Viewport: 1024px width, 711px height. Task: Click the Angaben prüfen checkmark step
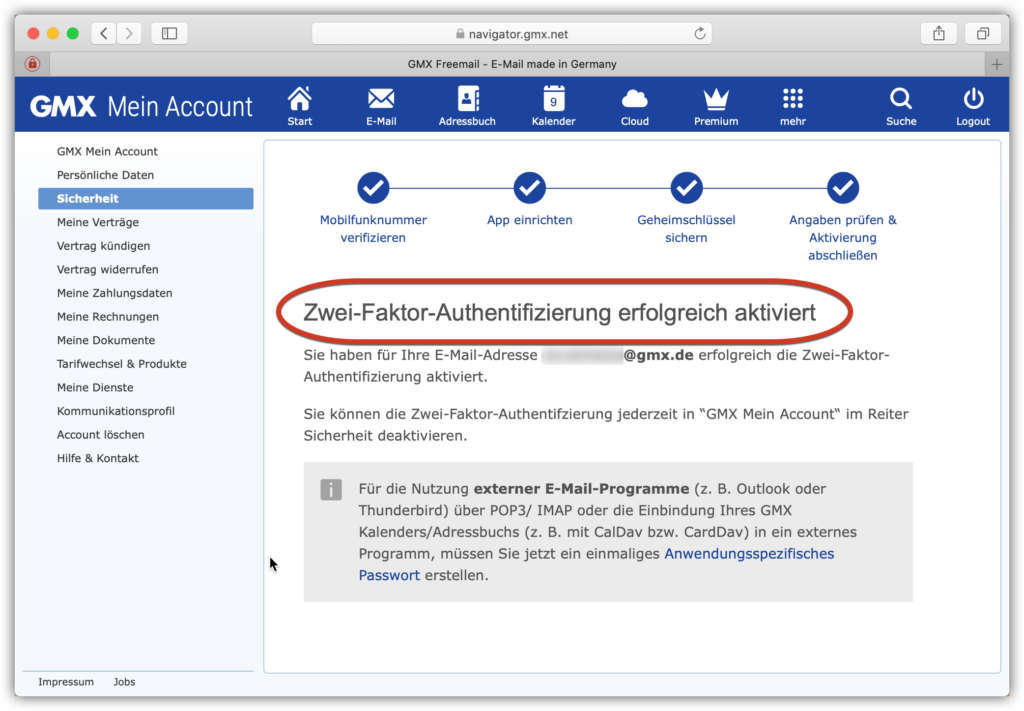click(x=843, y=188)
